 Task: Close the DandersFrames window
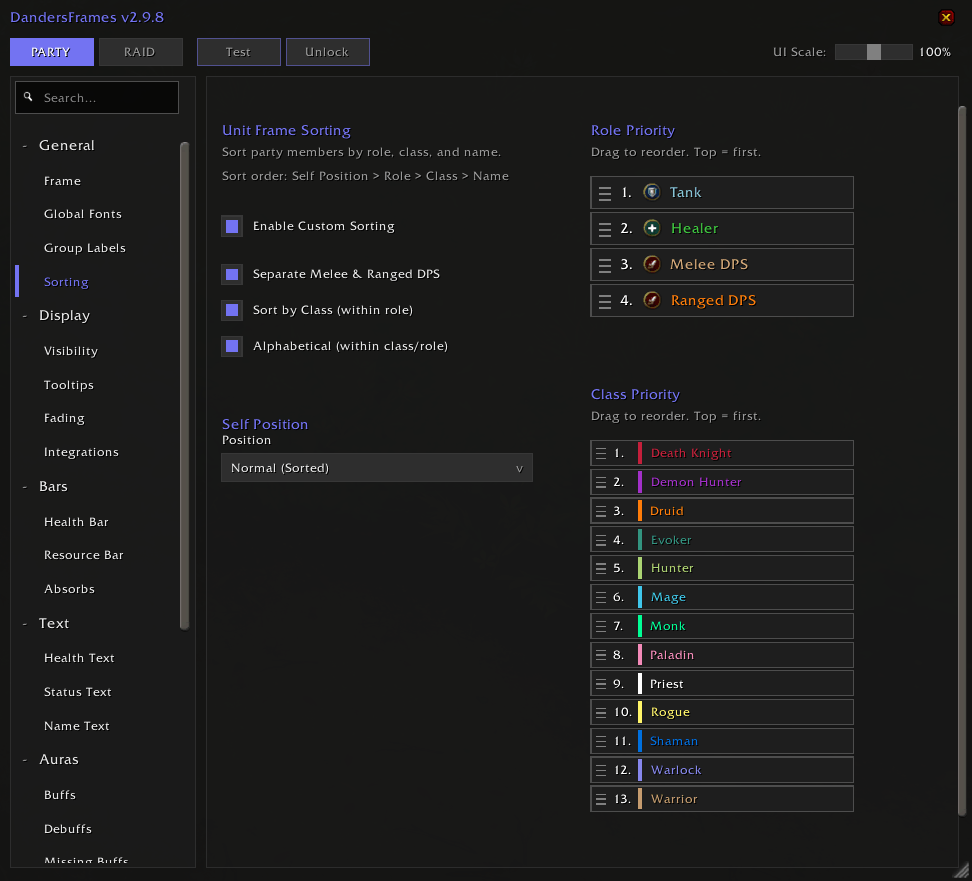click(946, 17)
